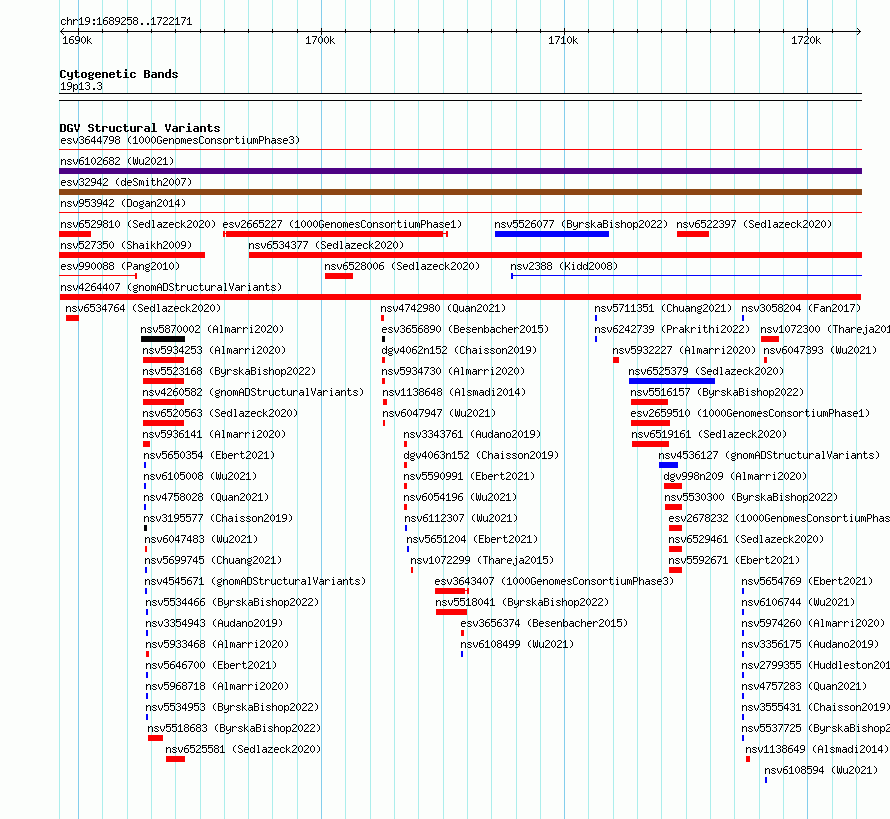Click dgv998n209 (Almarri2020) label
Image resolution: width=890 pixels, height=819 pixels.
point(735,476)
